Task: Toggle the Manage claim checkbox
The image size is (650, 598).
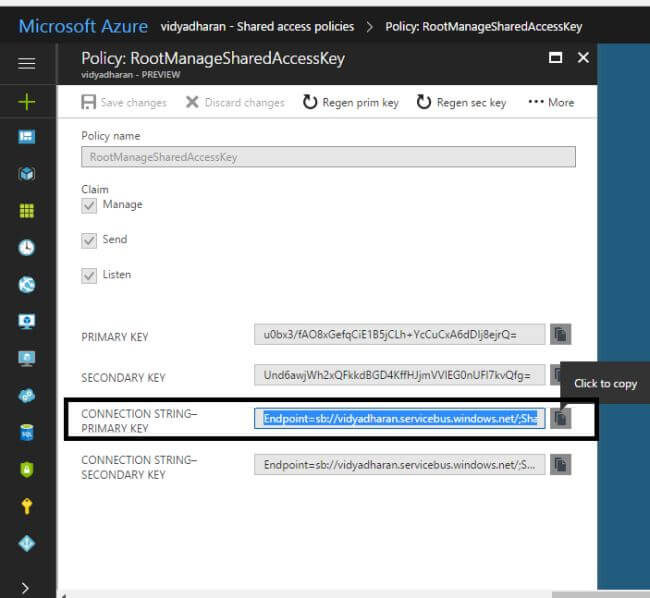Action: point(89,205)
